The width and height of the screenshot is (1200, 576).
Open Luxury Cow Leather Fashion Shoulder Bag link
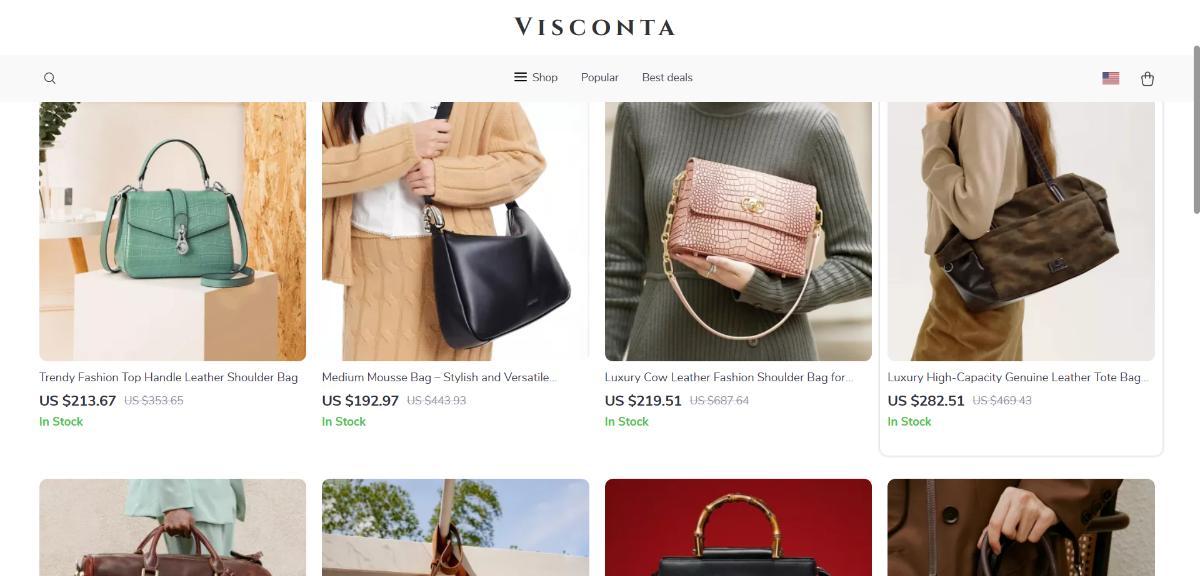(x=729, y=377)
